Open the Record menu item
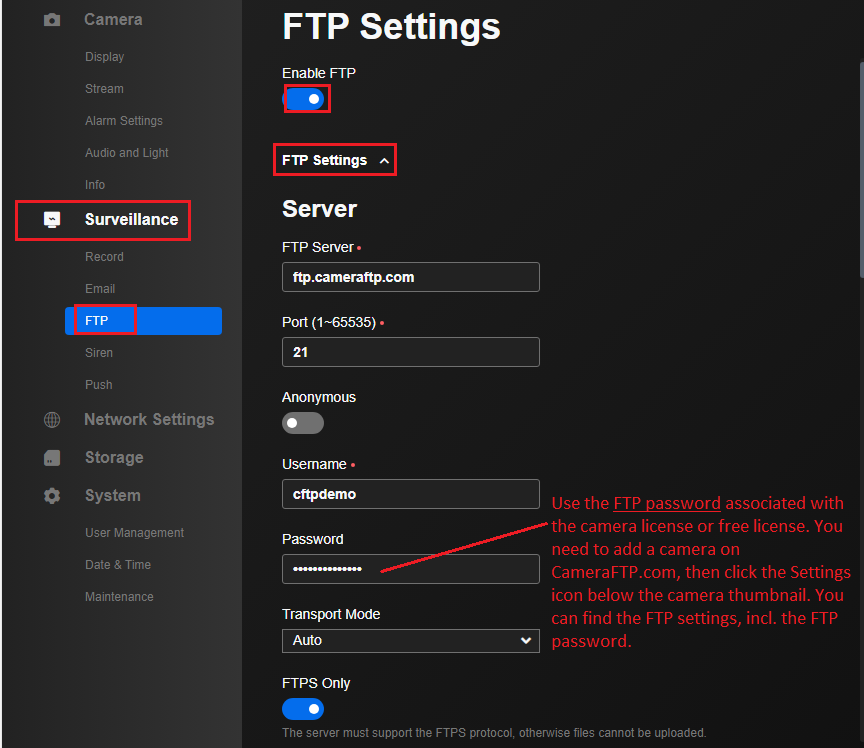 pos(104,257)
